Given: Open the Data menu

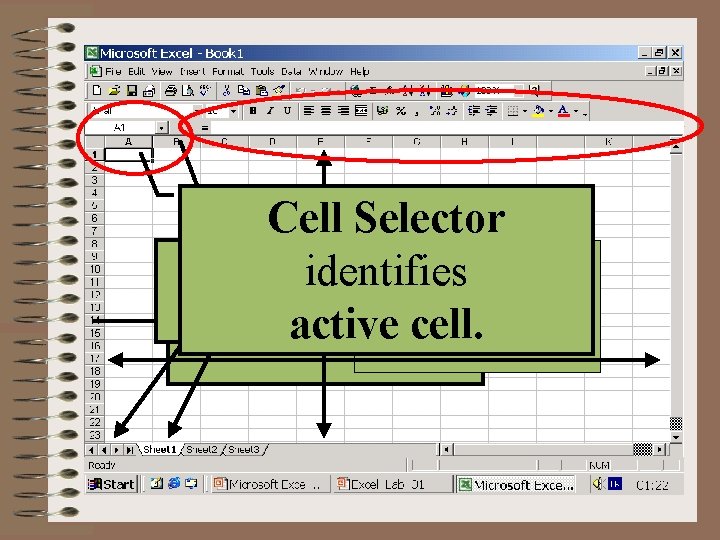Looking at the screenshot, I should pyautogui.click(x=291, y=72).
